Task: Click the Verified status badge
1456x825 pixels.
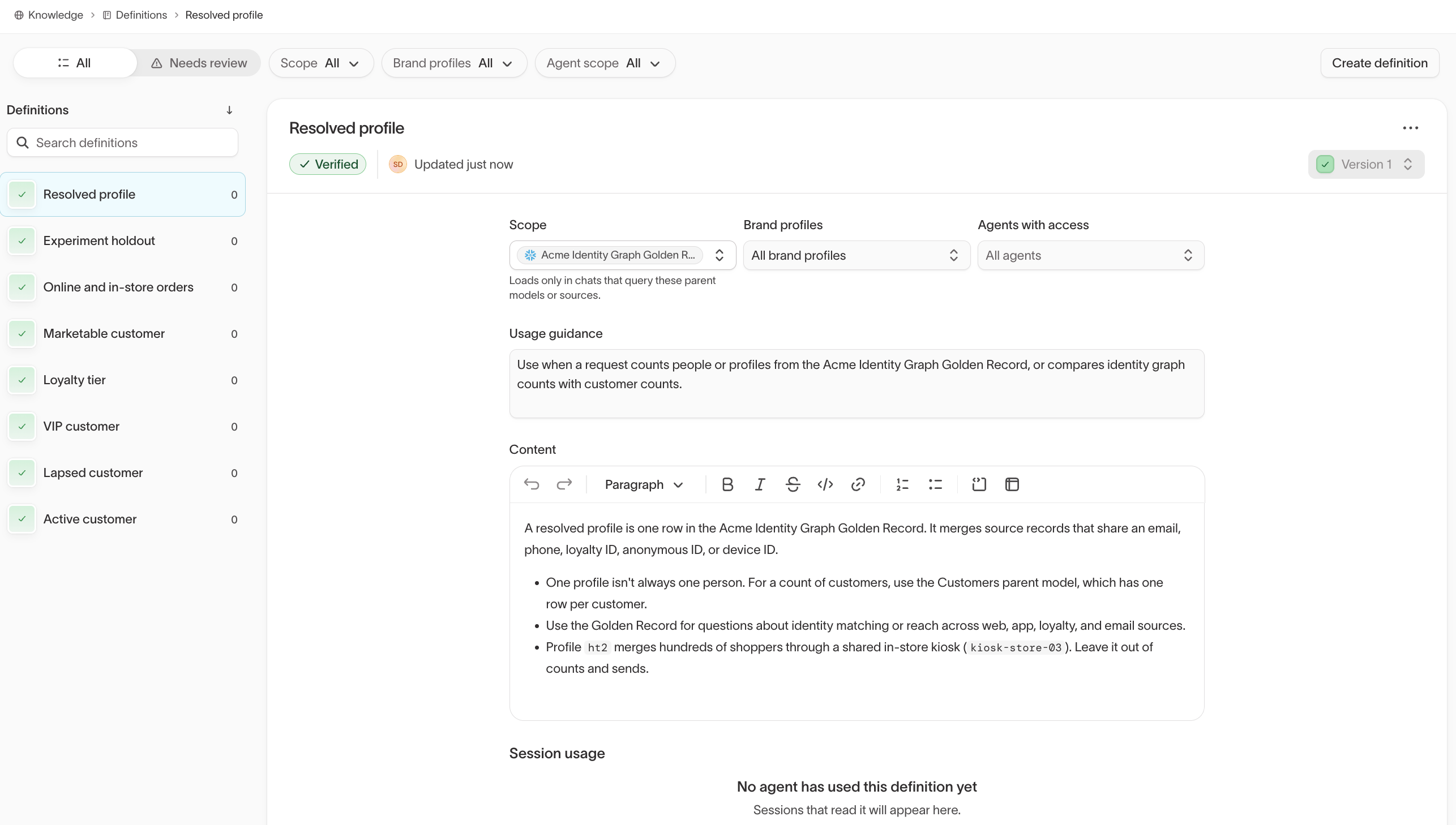Action: coord(328,164)
